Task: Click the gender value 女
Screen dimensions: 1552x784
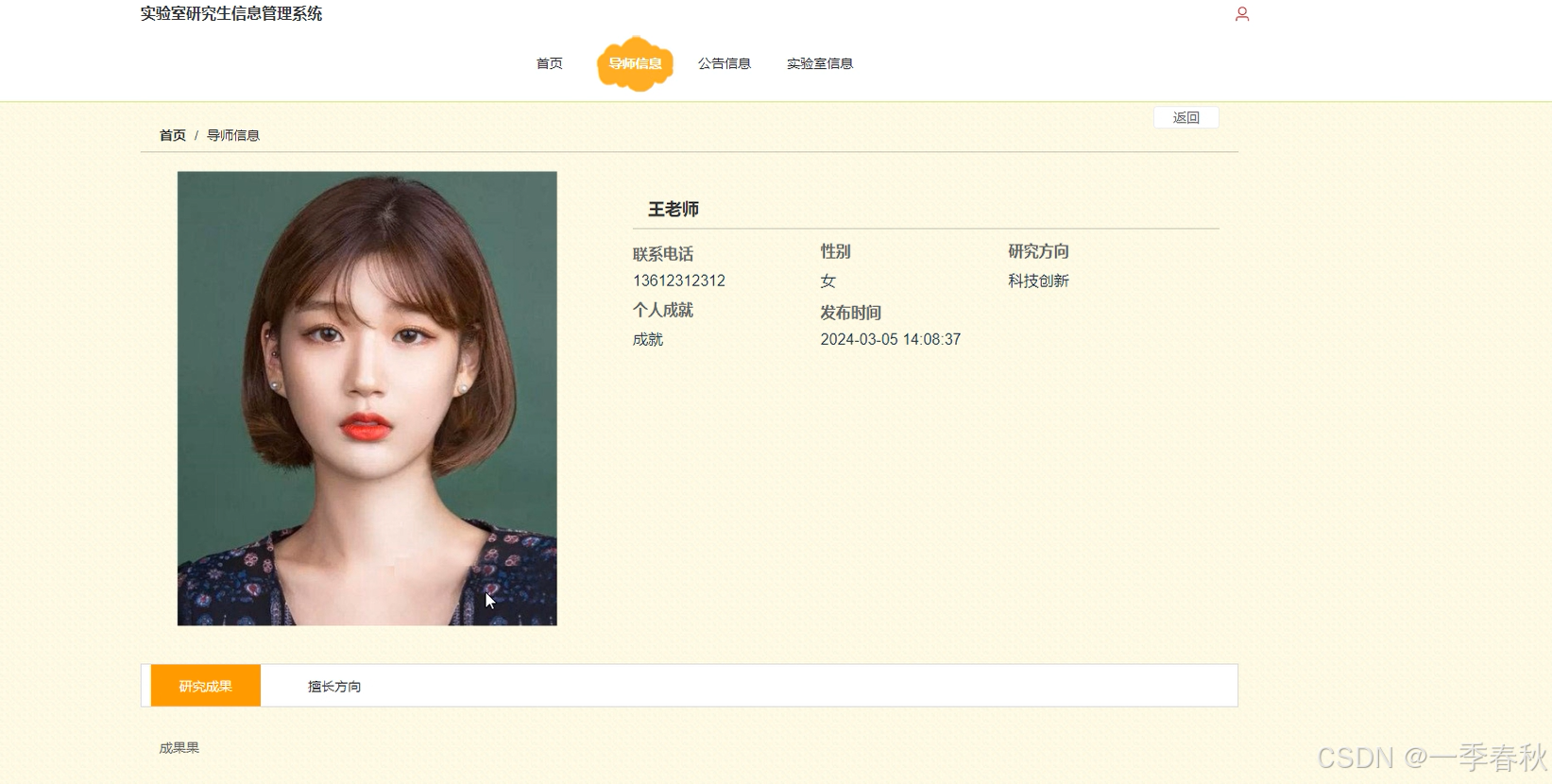Action: click(828, 281)
